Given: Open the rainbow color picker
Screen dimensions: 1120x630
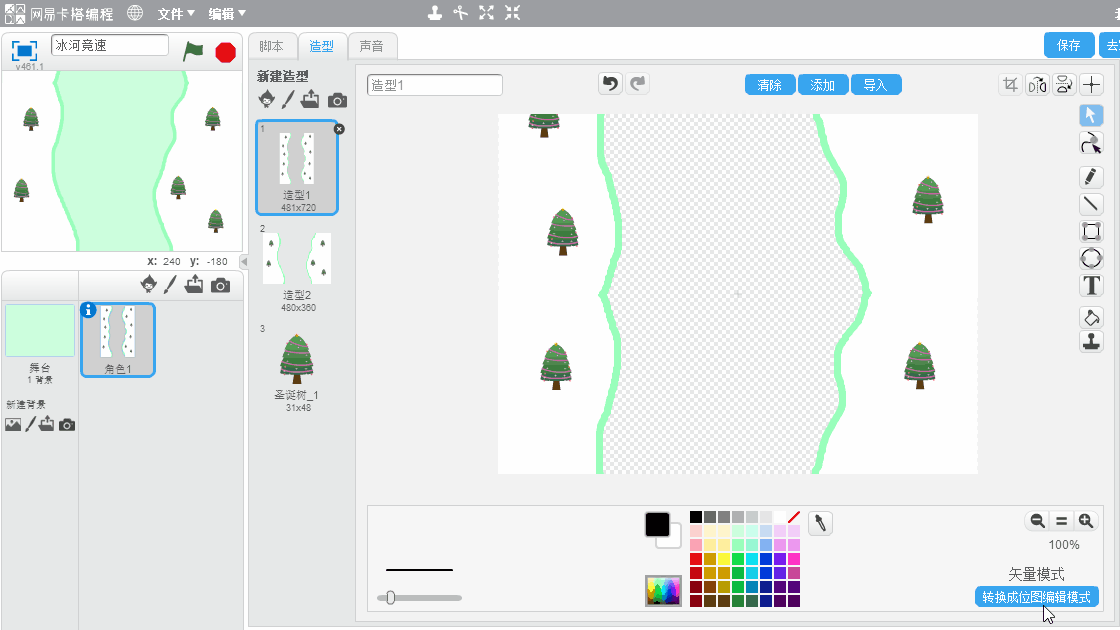Looking at the screenshot, I should pyautogui.click(x=664, y=591).
